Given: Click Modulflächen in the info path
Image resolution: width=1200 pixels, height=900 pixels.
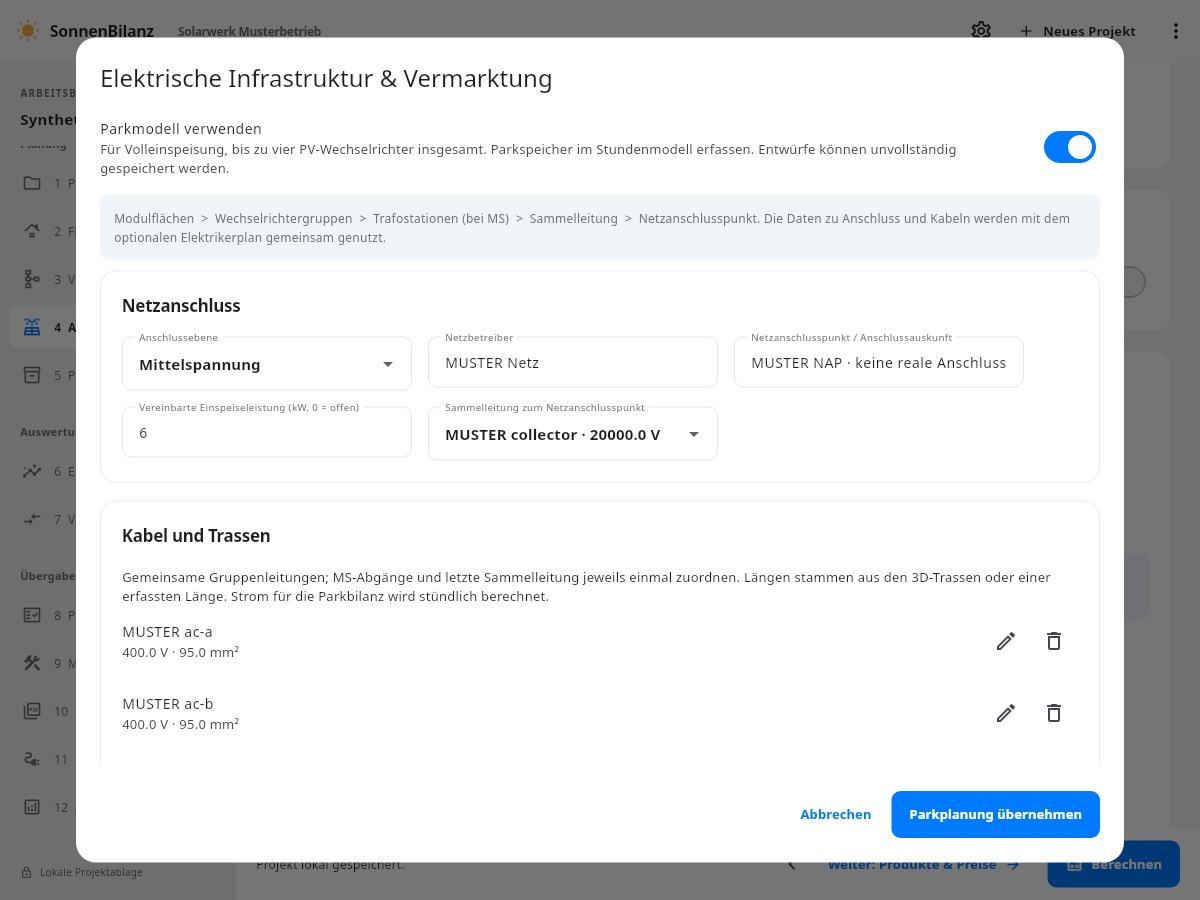Looking at the screenshot, I should click(x=154, y=218).
